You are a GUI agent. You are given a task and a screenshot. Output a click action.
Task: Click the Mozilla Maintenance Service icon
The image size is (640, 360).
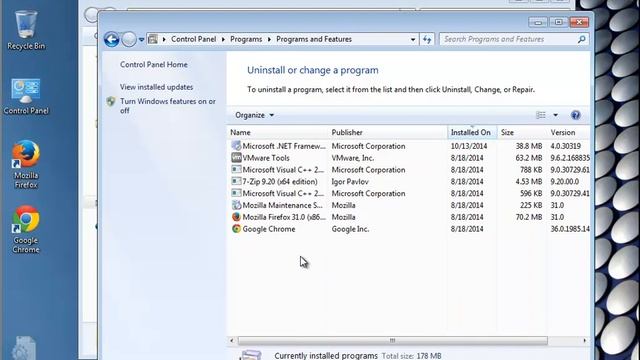(x=236, y=205)
